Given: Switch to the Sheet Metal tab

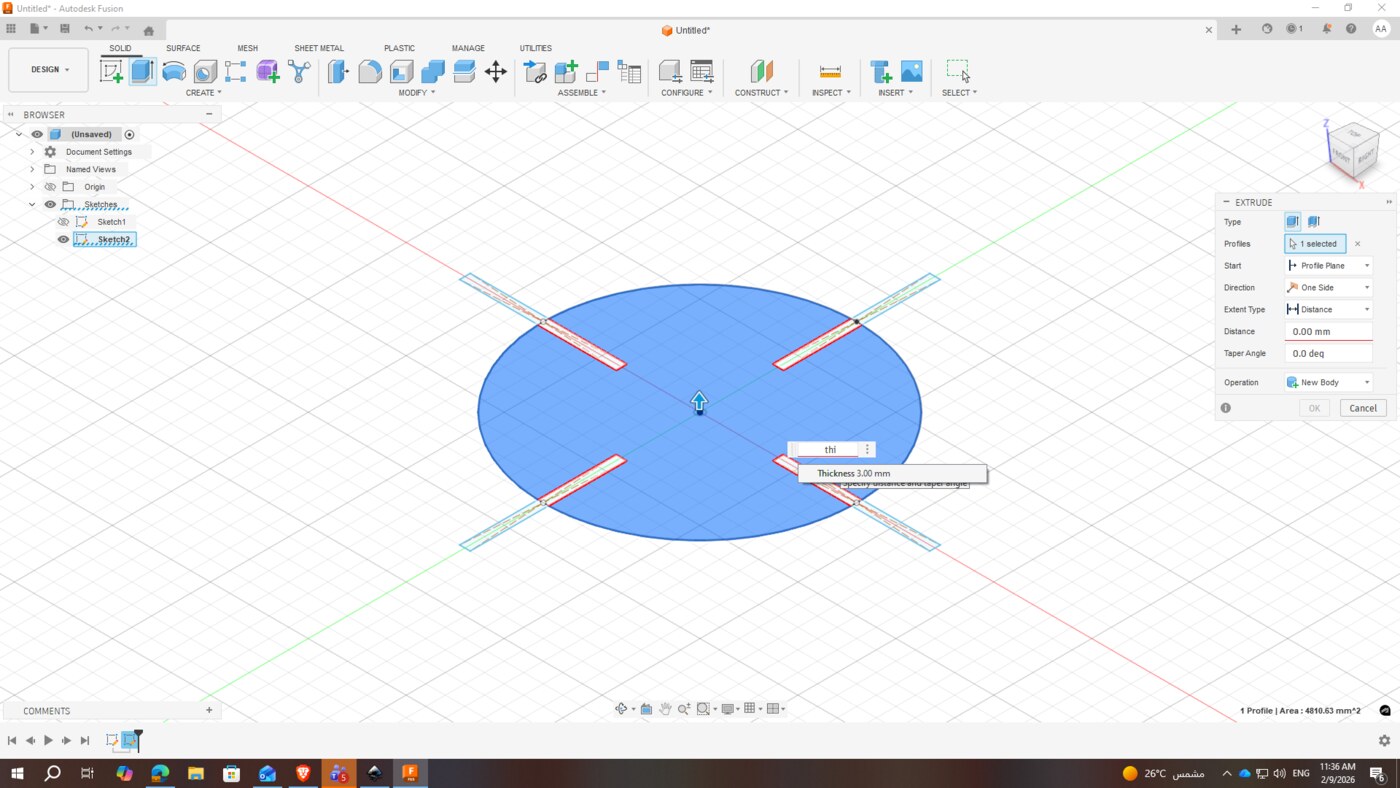Looking at the screenshot, I should (x=319, y=48).
